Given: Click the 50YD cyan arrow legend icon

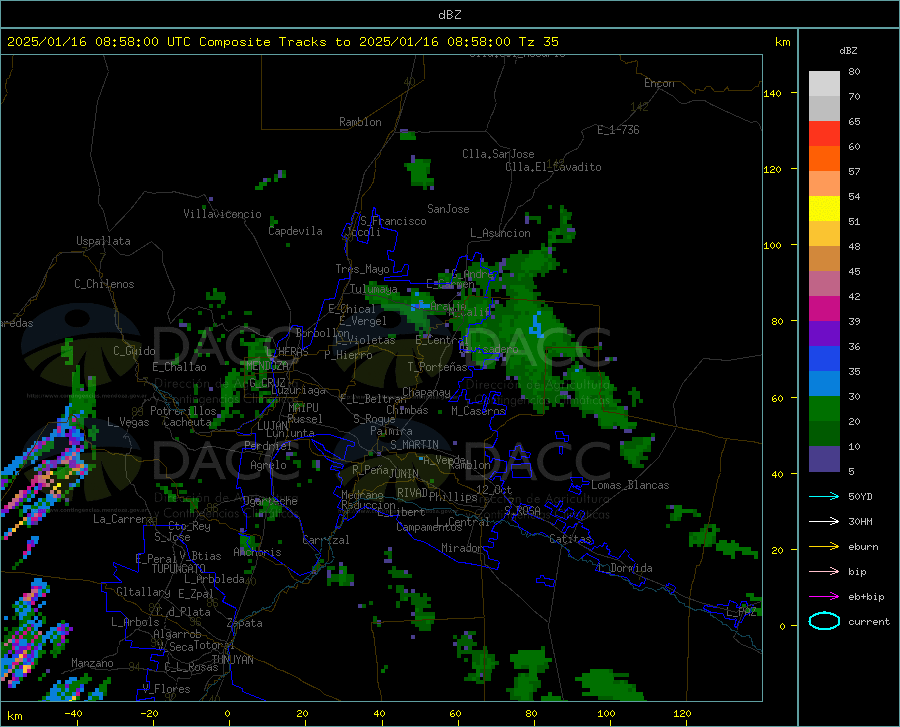Looking at the screenshot, I should click(x=824, y=496).
